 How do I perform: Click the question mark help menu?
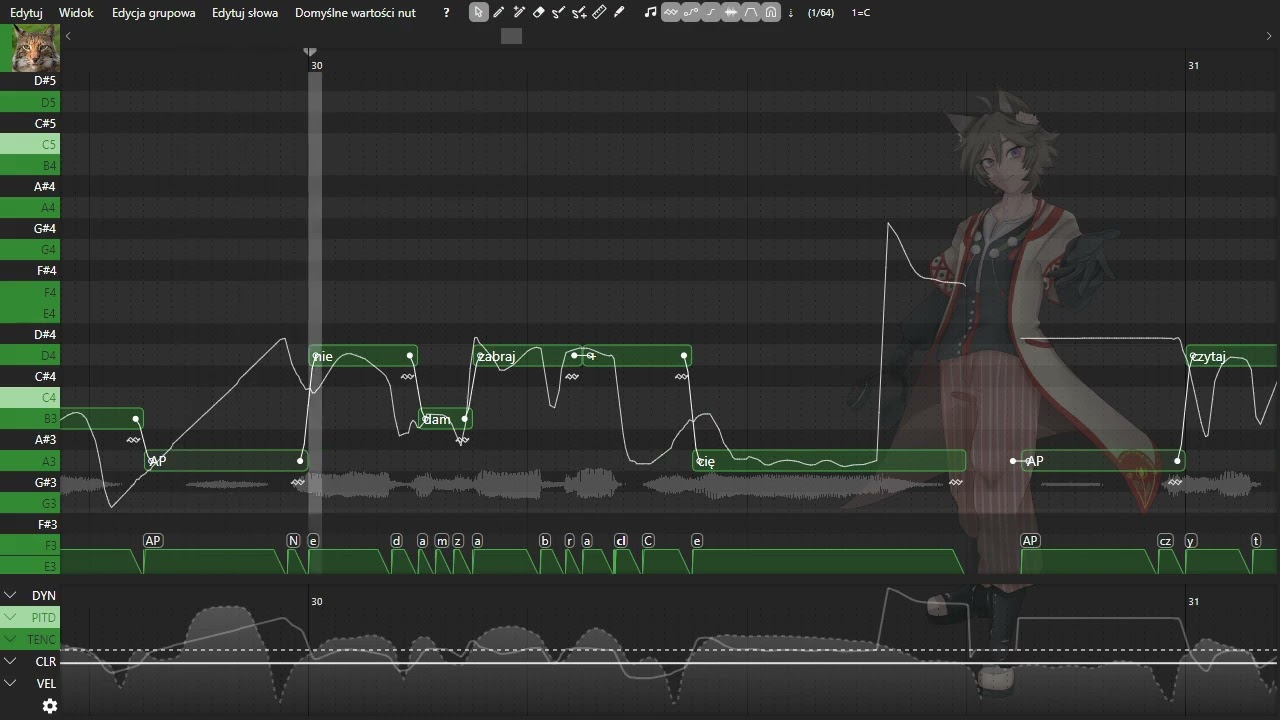point(446,13)
